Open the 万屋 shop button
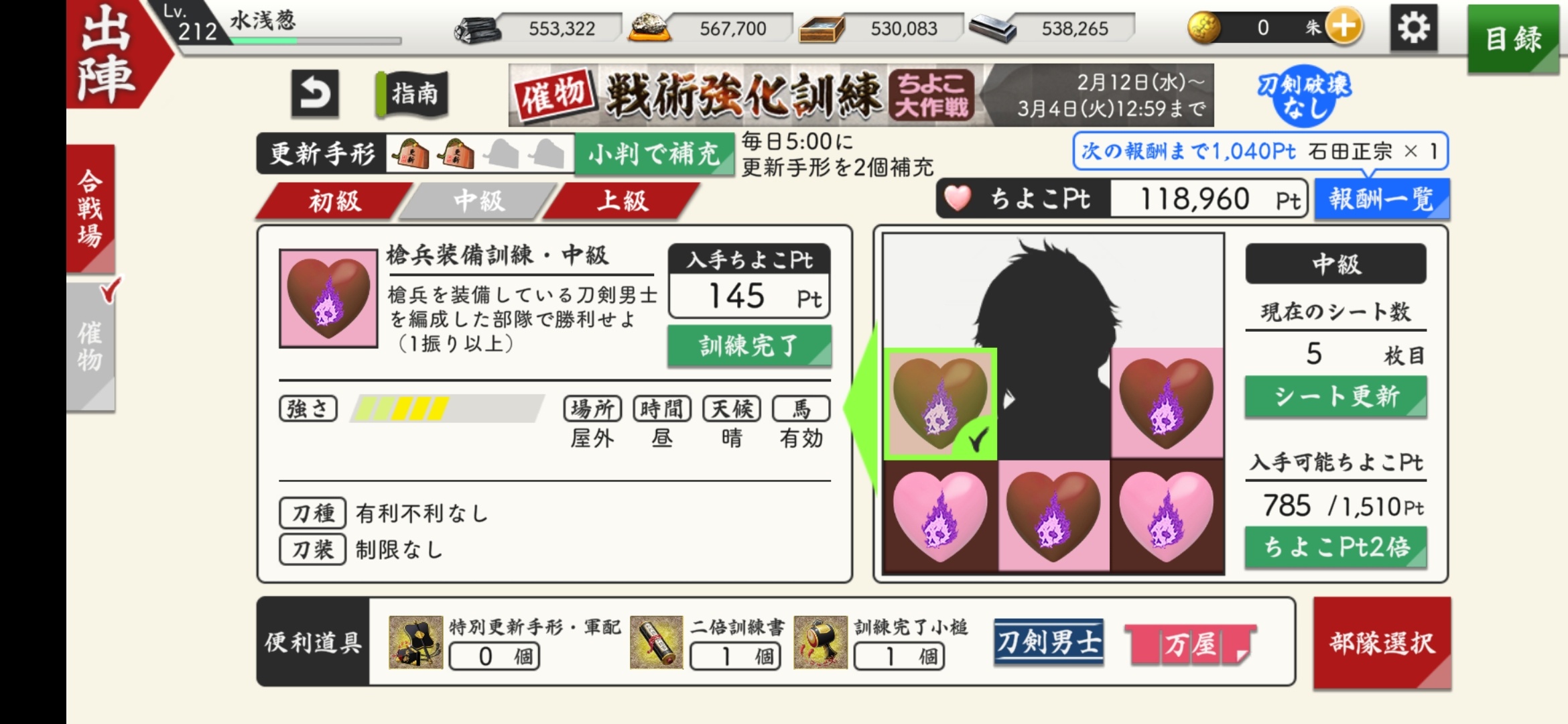This screenshot has width=1568, height=724. 1190,644
